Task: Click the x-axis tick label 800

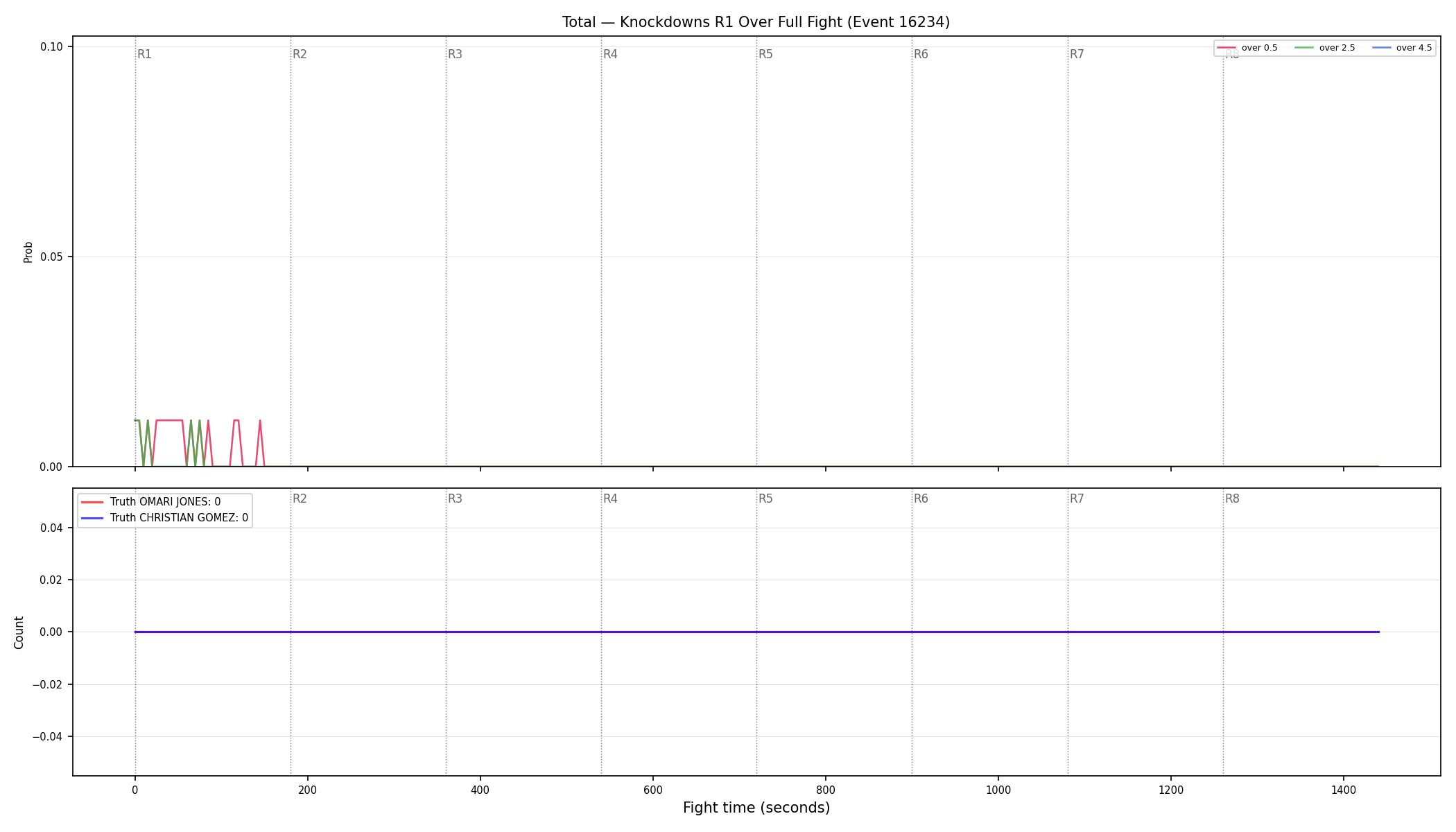Action: [x=826, y=790]
